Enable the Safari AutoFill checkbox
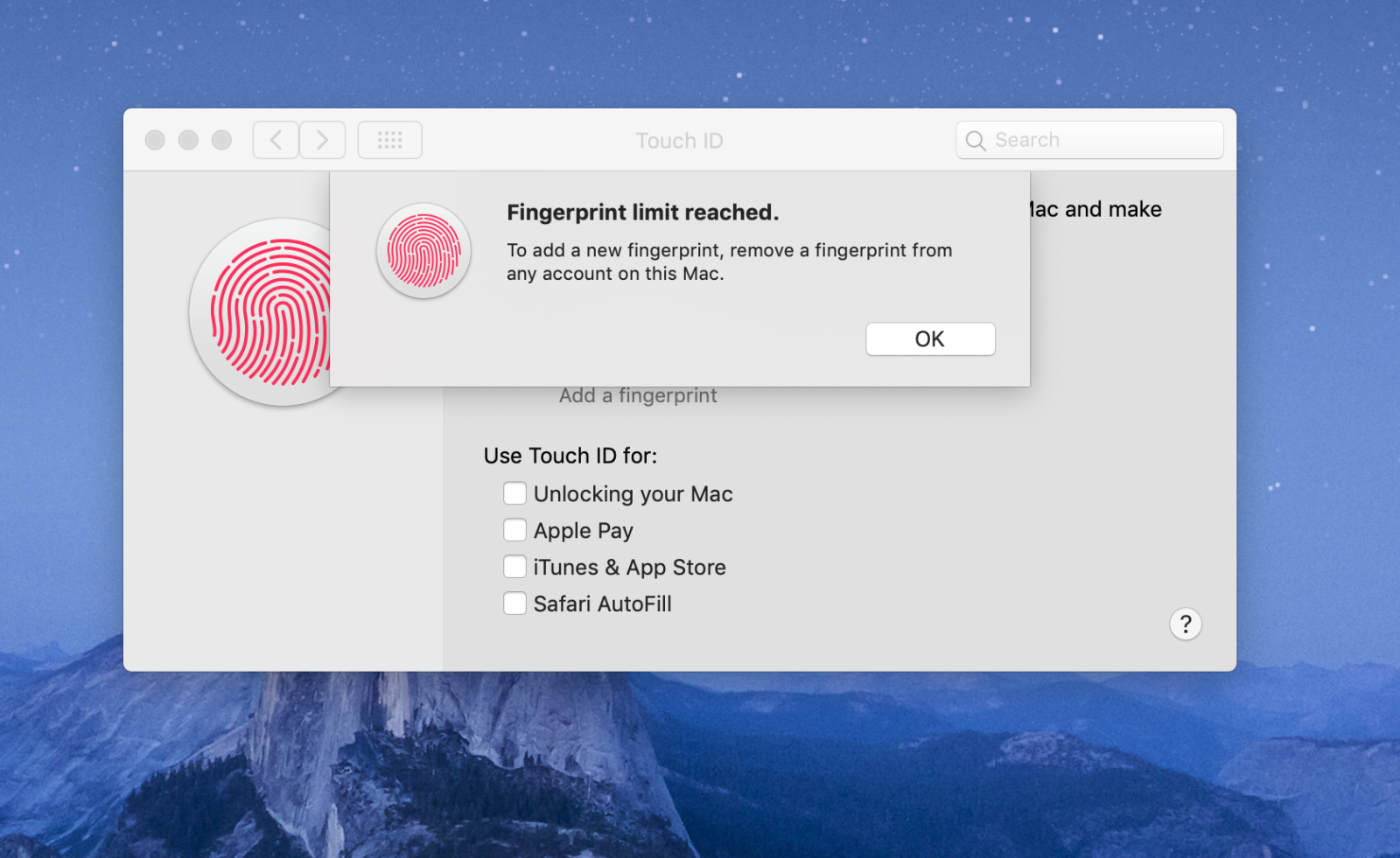1400x858 pixels. click(x=514, y=603)
